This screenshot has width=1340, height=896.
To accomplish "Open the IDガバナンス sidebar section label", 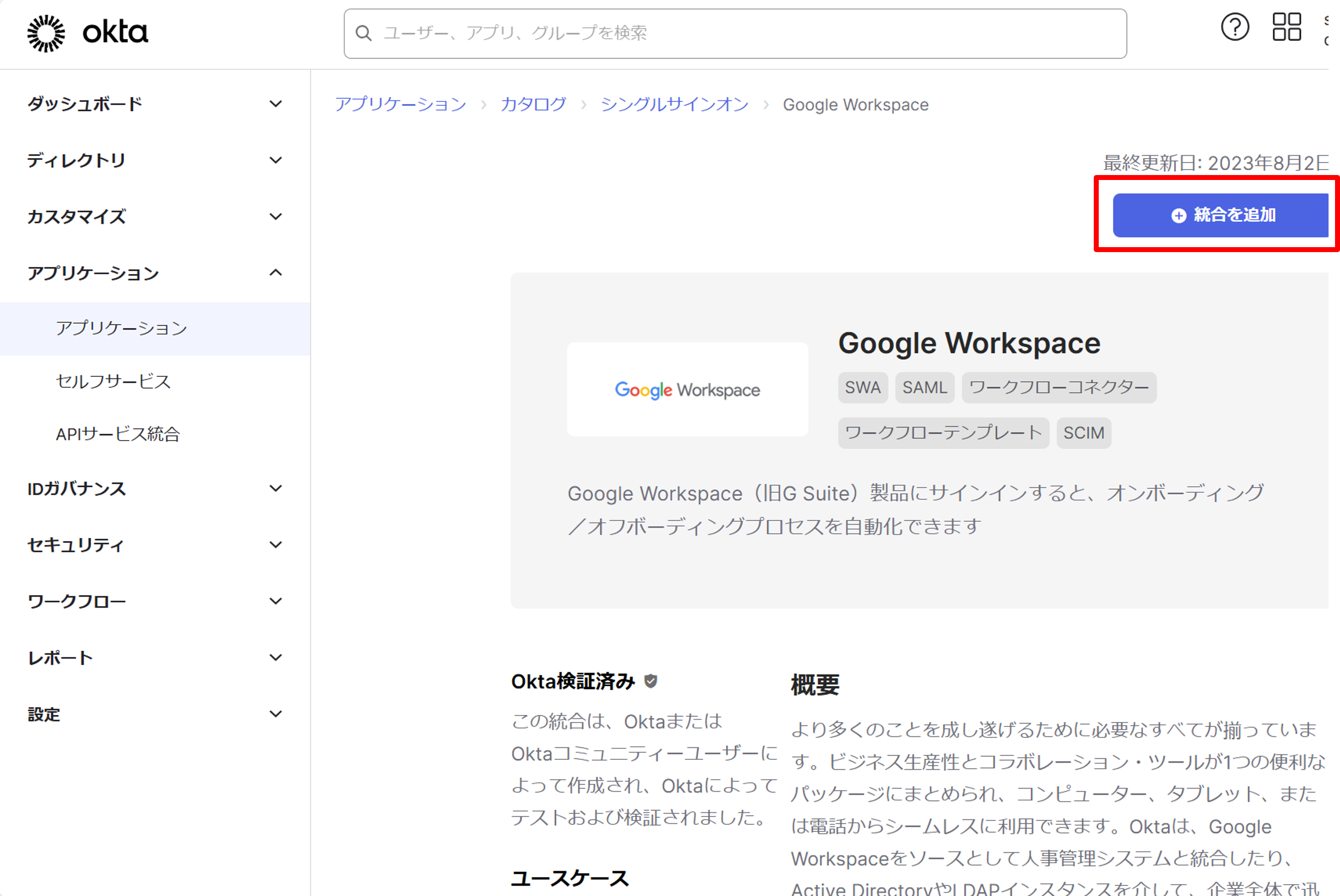I will (76, 489).
